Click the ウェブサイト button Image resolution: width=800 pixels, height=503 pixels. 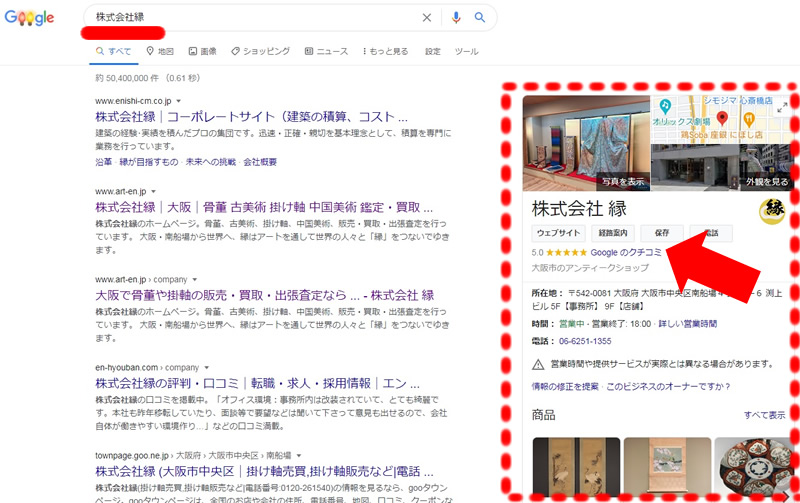tap(558, 233)
